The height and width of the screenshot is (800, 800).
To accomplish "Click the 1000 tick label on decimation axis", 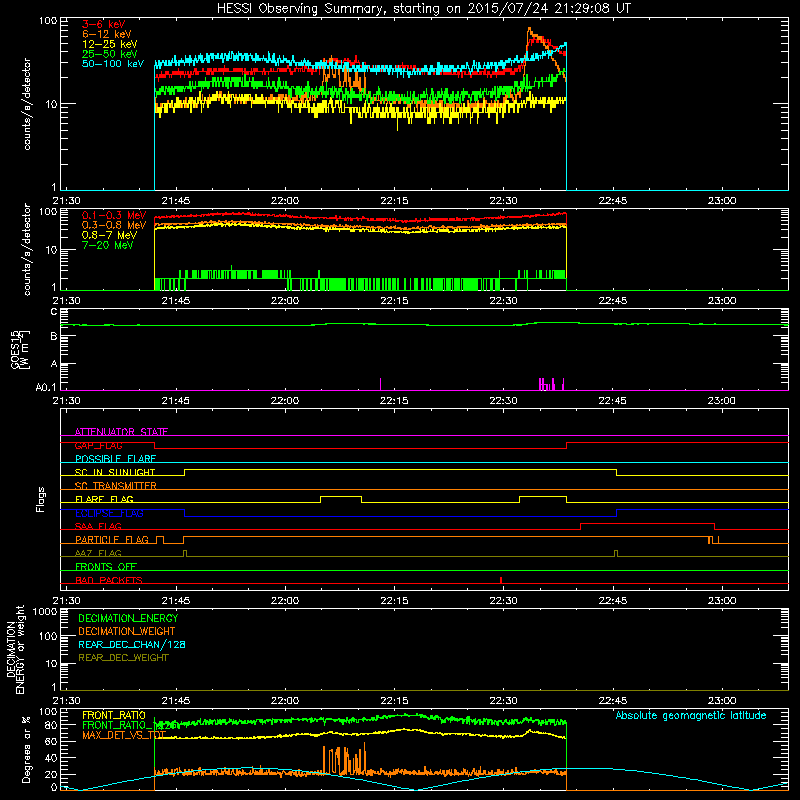I will point(45,611).
